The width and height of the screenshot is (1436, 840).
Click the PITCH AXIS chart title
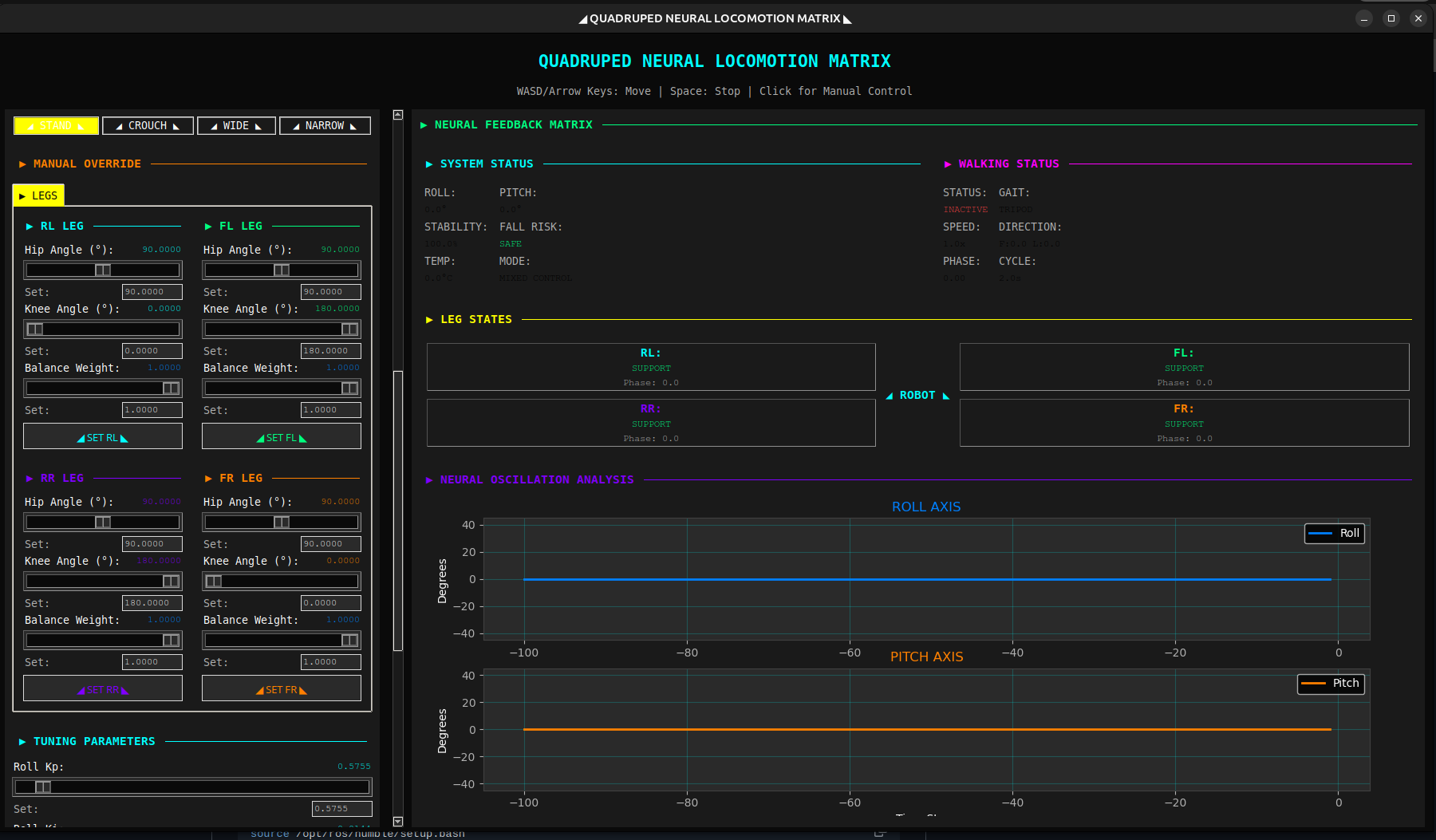pos(927,657)
